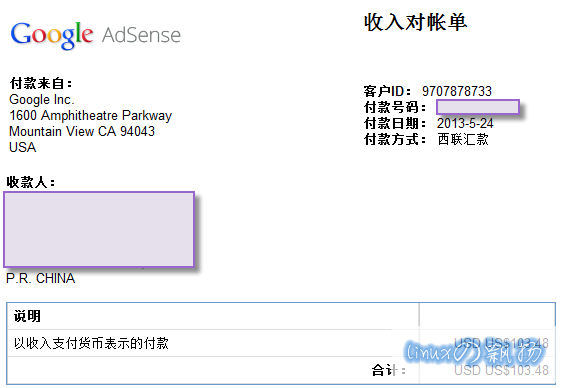The height and width of the screenshot is (388, 565).
Task: Click the 1600 Amphitheatre Parkway address line
Action: coord(91,115)
